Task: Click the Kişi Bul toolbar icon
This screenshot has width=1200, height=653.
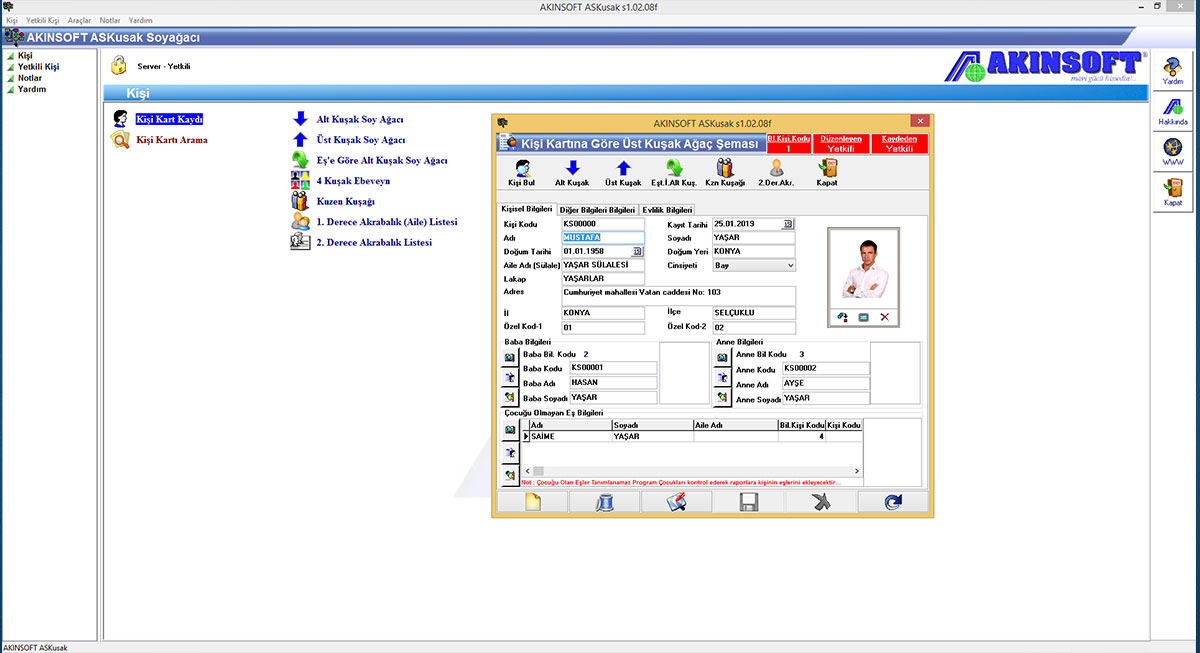Action: [521, 169]
